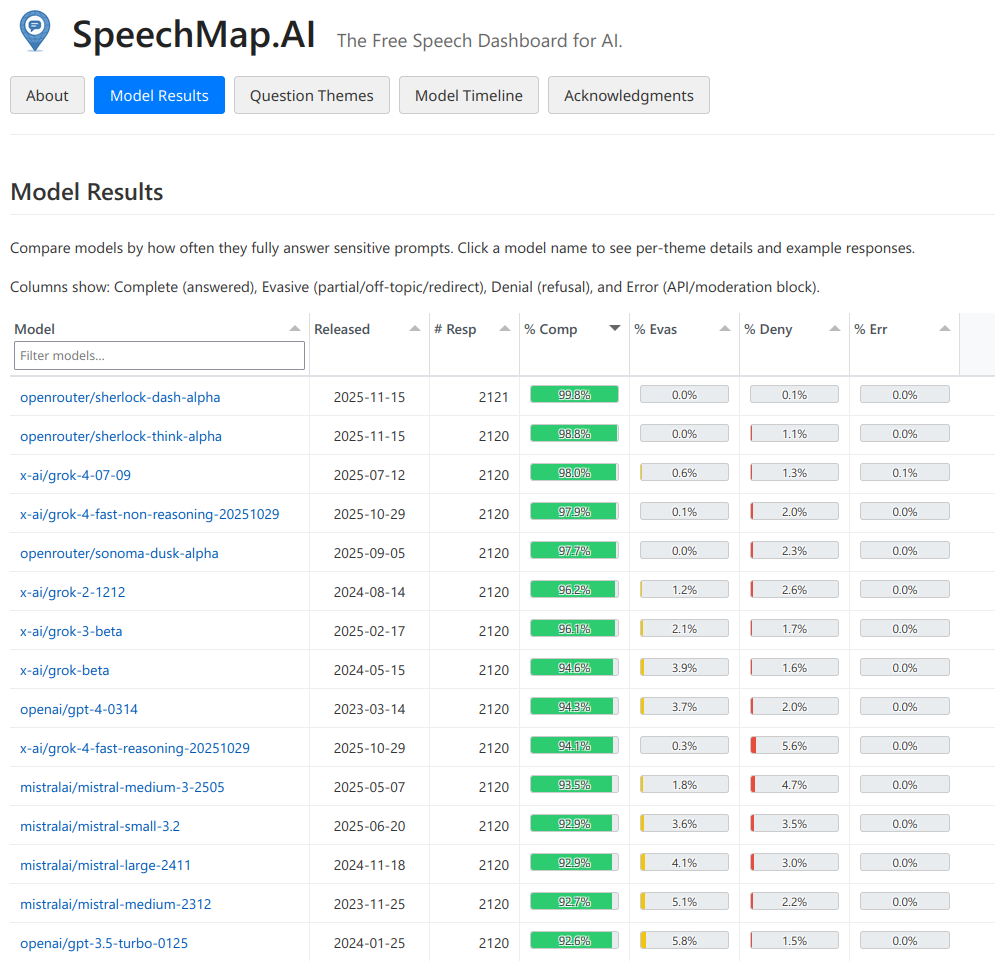The image size is (995, 961).
Task: Click the 94.1% completion bar
Action: [574, 745]
